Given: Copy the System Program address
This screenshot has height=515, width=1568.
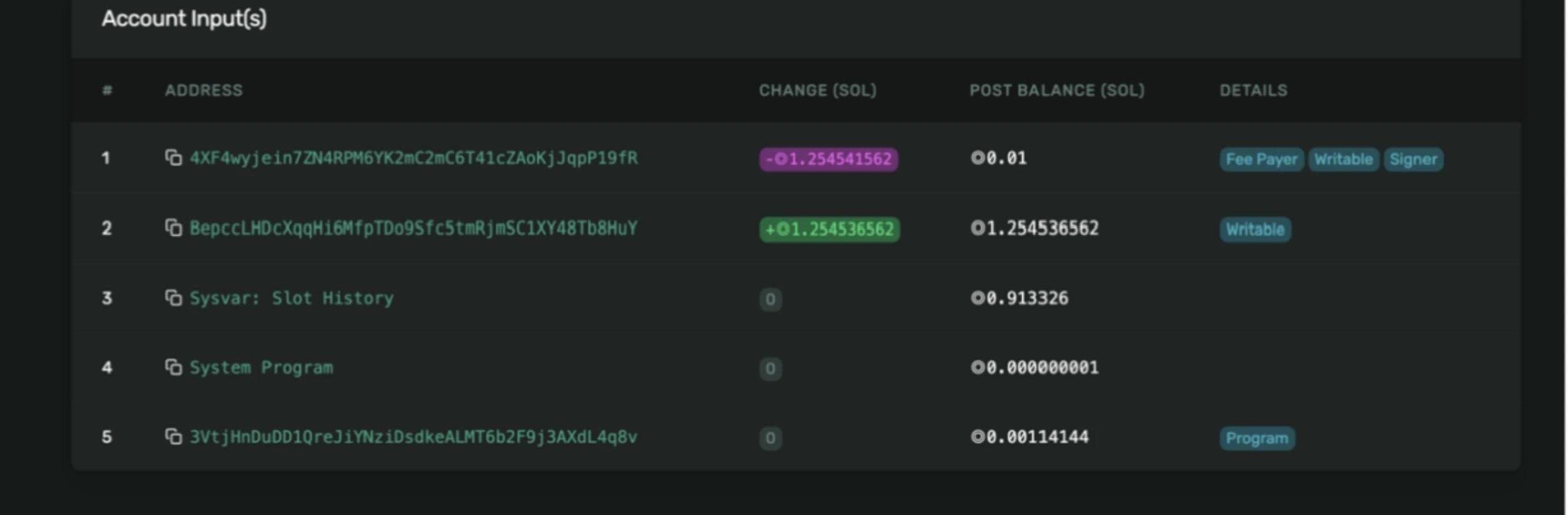Looking at the screenshot, I should [x=173, y=367].
